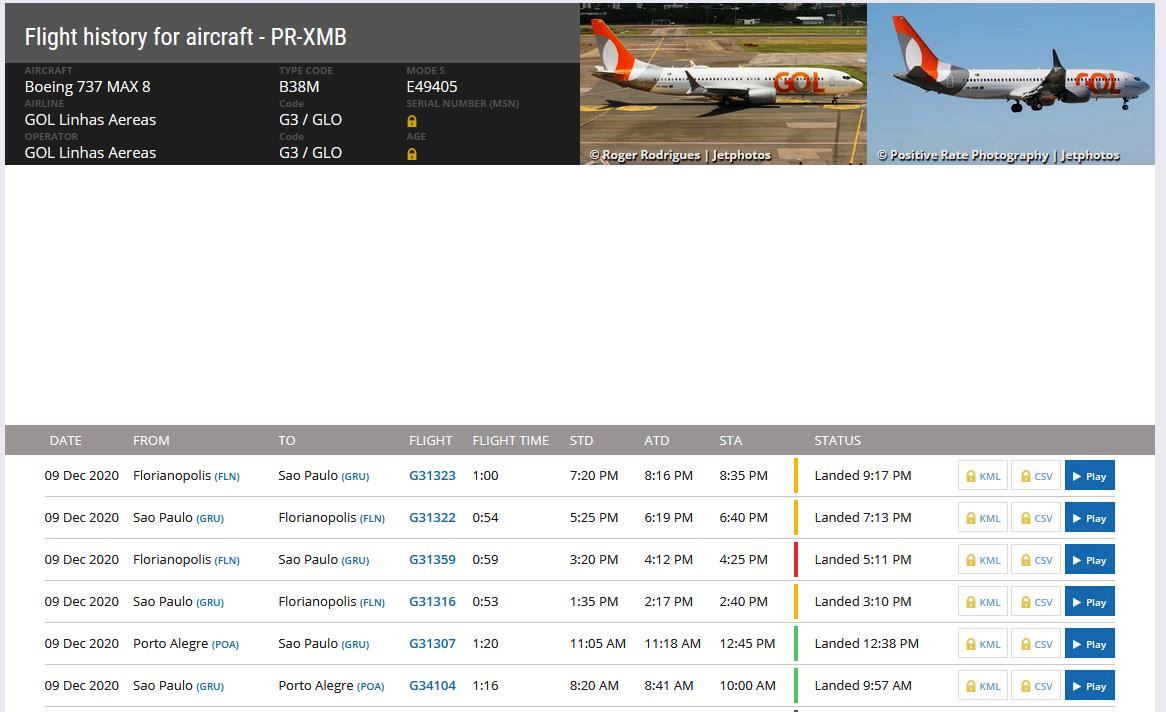
Task: Click the ATD column header
Action: tap(657, 440)
